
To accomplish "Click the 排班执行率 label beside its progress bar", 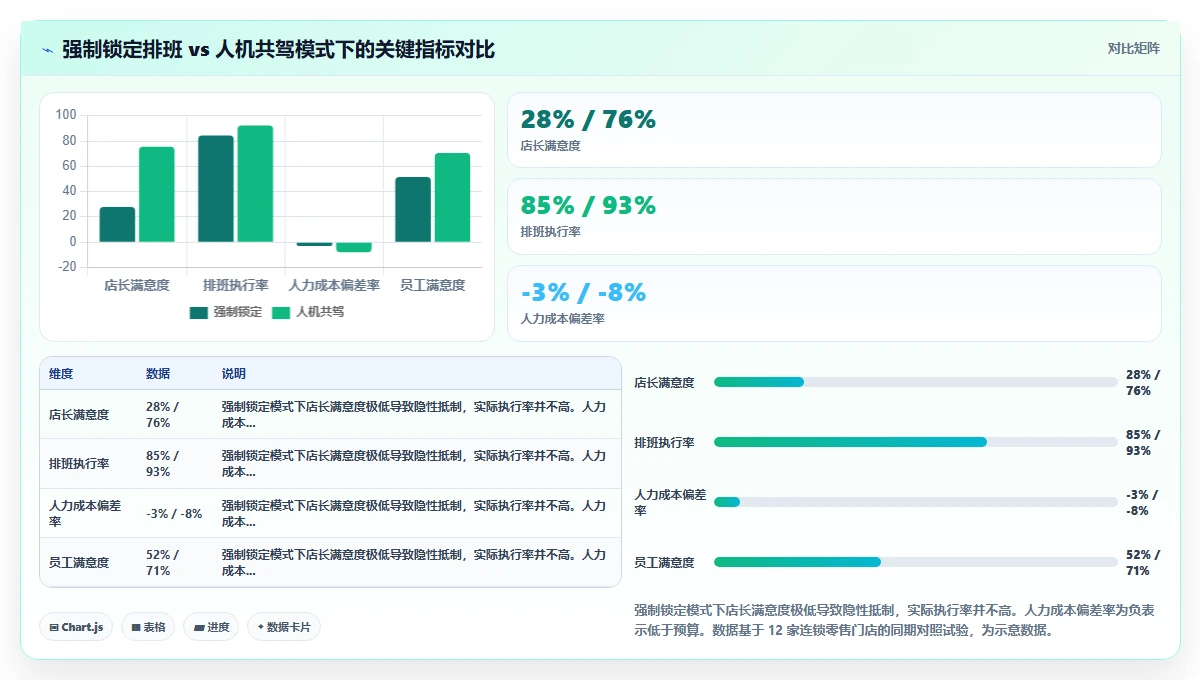I will [x=664, y=443].
